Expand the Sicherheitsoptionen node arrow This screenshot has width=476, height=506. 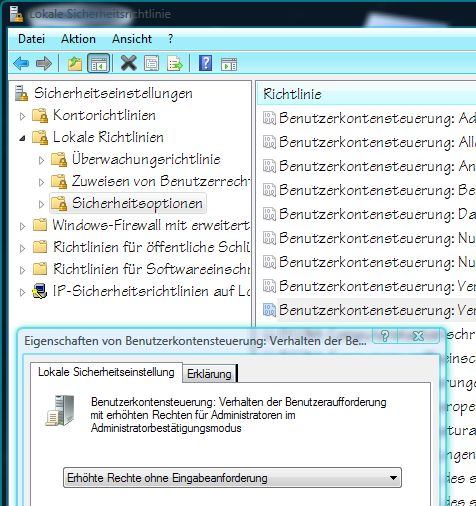pos(41,204)
